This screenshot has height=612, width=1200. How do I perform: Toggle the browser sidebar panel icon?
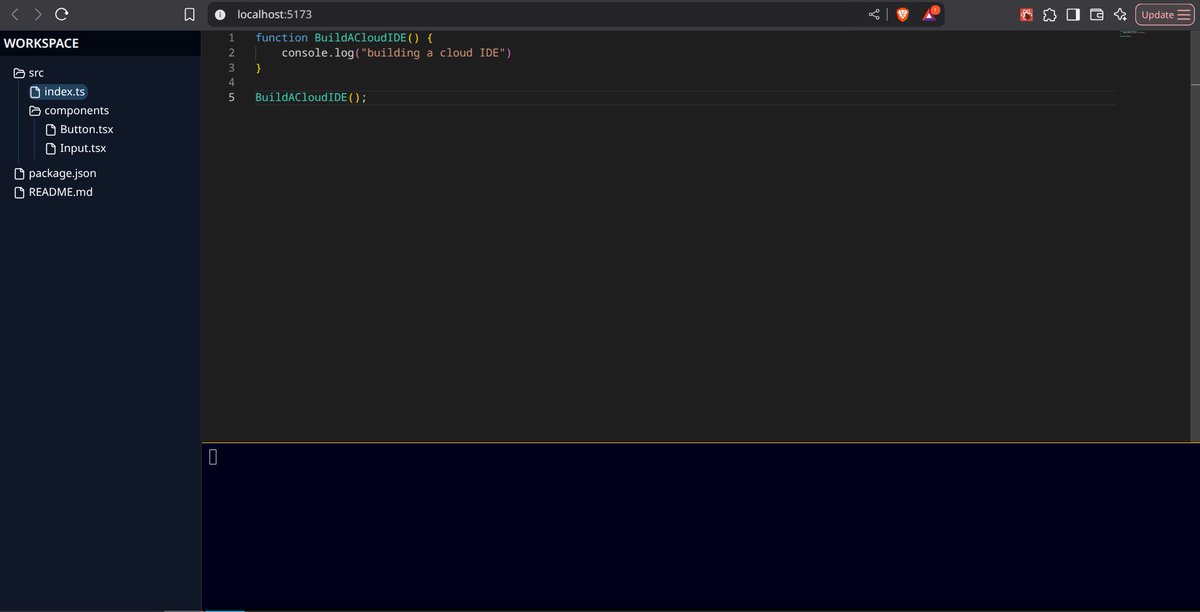coord(1073,15)
